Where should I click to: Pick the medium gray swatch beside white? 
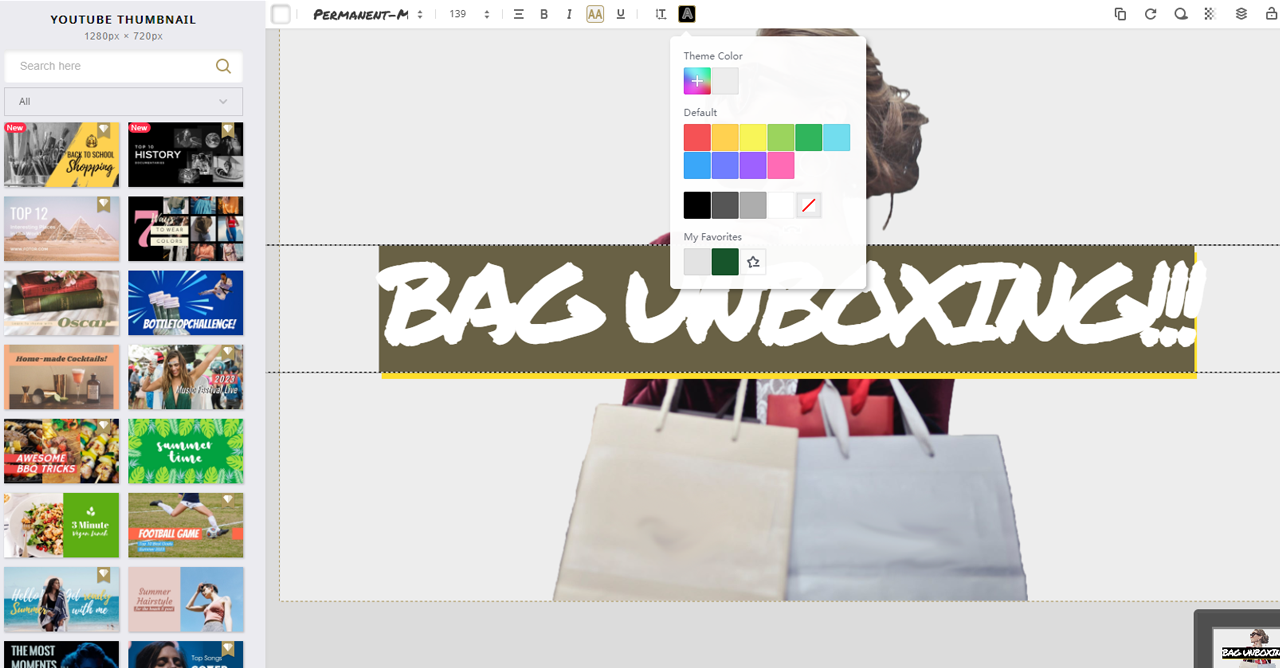tap(753, 205)
